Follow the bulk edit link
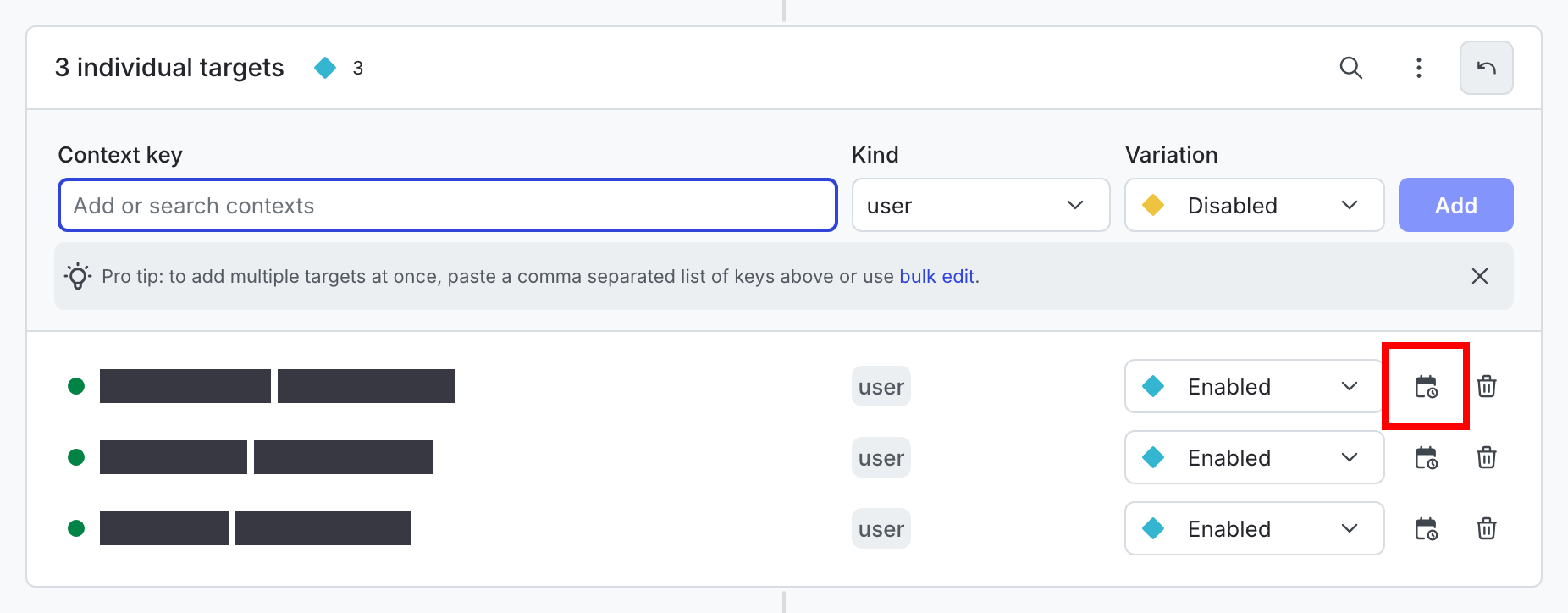This screenshot has width=1568, height=613. pyautogui.click(x=936, y=277)
